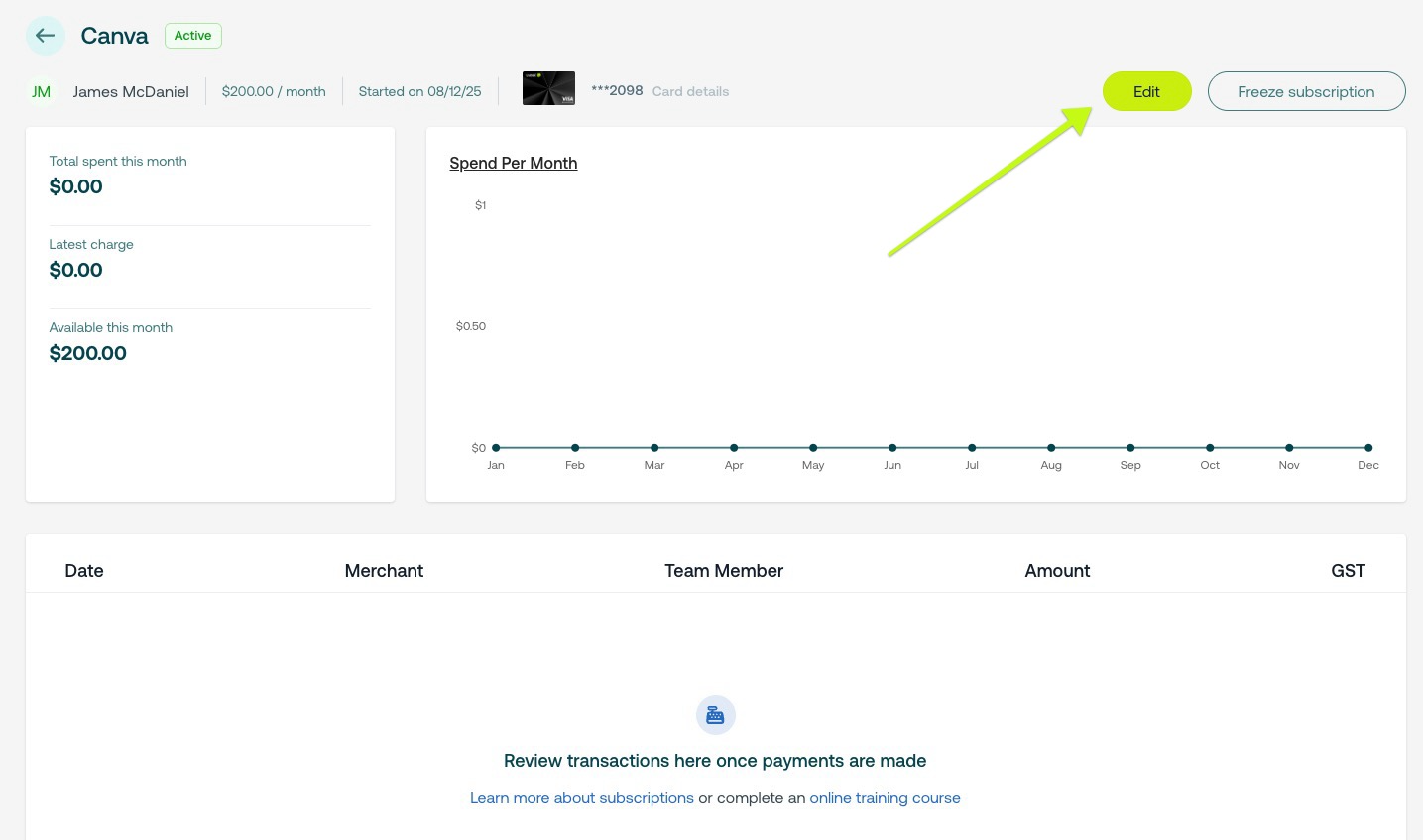1423x840 pixels.
Task: Click the James McDaniel name
Action: 131,91
